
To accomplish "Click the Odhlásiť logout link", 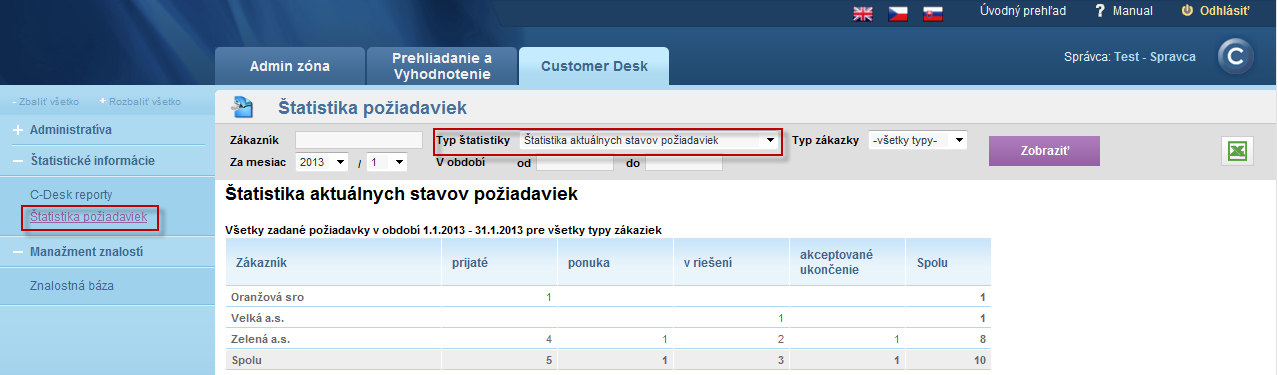I will point(1216,11).
